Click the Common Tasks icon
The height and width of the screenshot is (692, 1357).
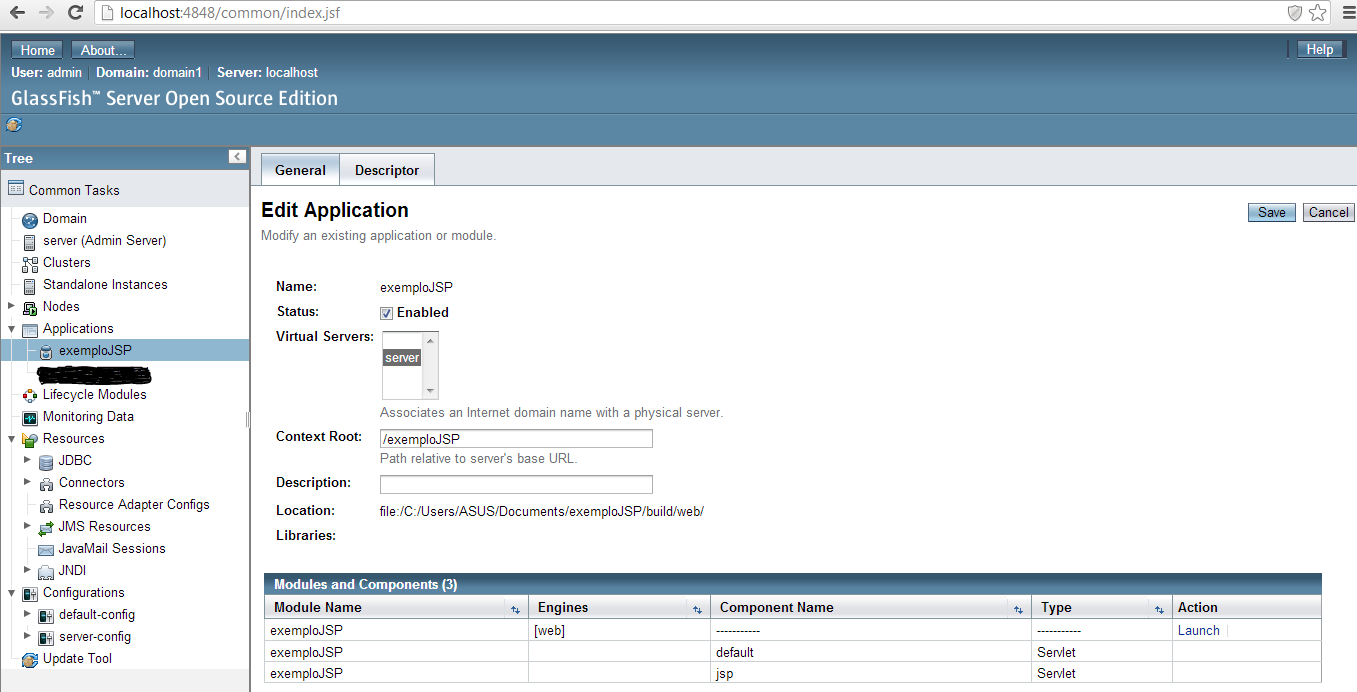(x=16, y=189)
